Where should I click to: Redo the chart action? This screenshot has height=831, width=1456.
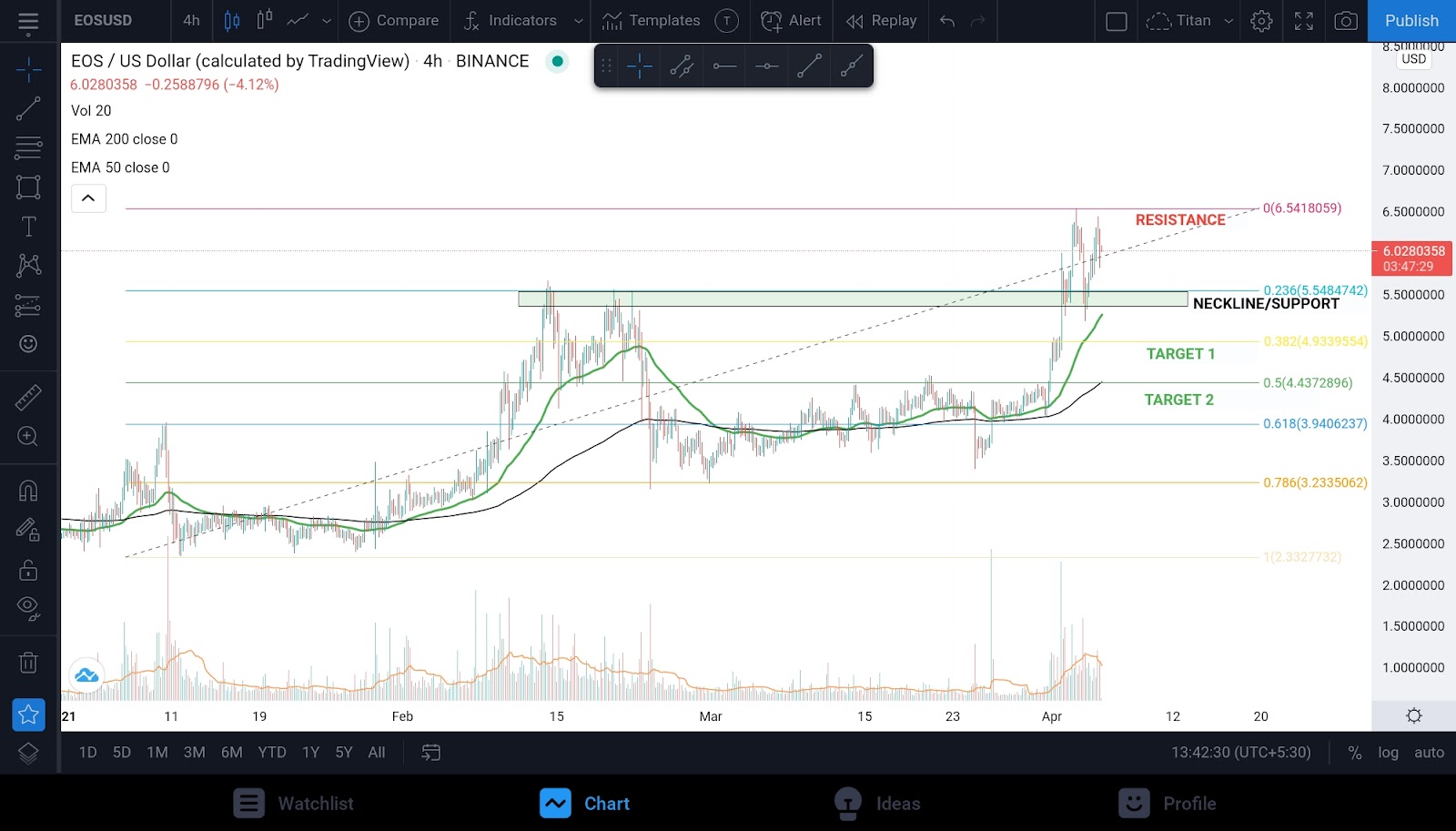(x=978, y=21)
